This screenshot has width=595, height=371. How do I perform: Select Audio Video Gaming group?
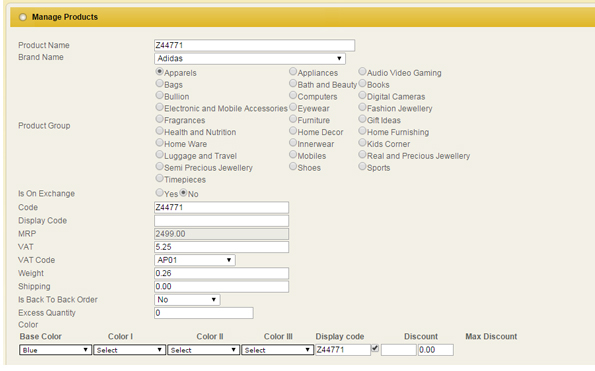tap(362, 71)
